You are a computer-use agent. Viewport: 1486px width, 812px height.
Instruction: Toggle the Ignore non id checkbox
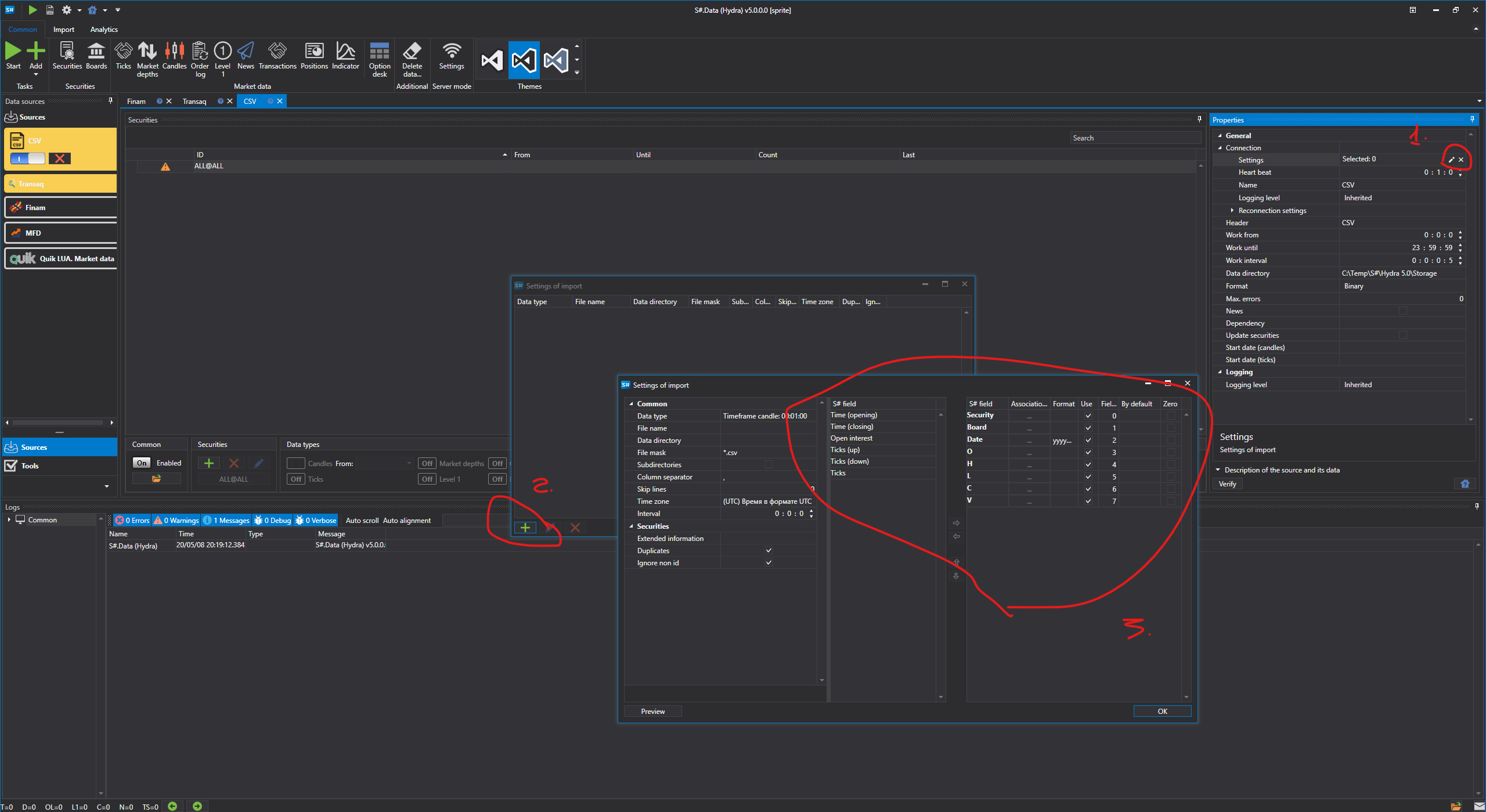[x=769, y=562]
